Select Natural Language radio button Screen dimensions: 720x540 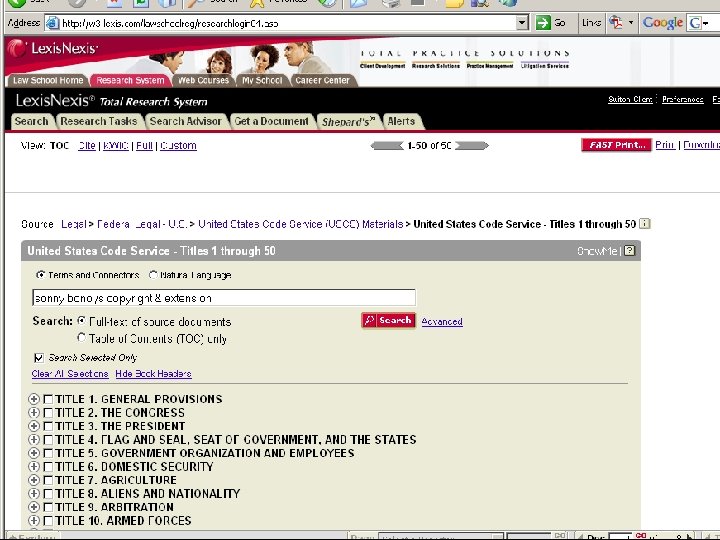tap(153, 275)
